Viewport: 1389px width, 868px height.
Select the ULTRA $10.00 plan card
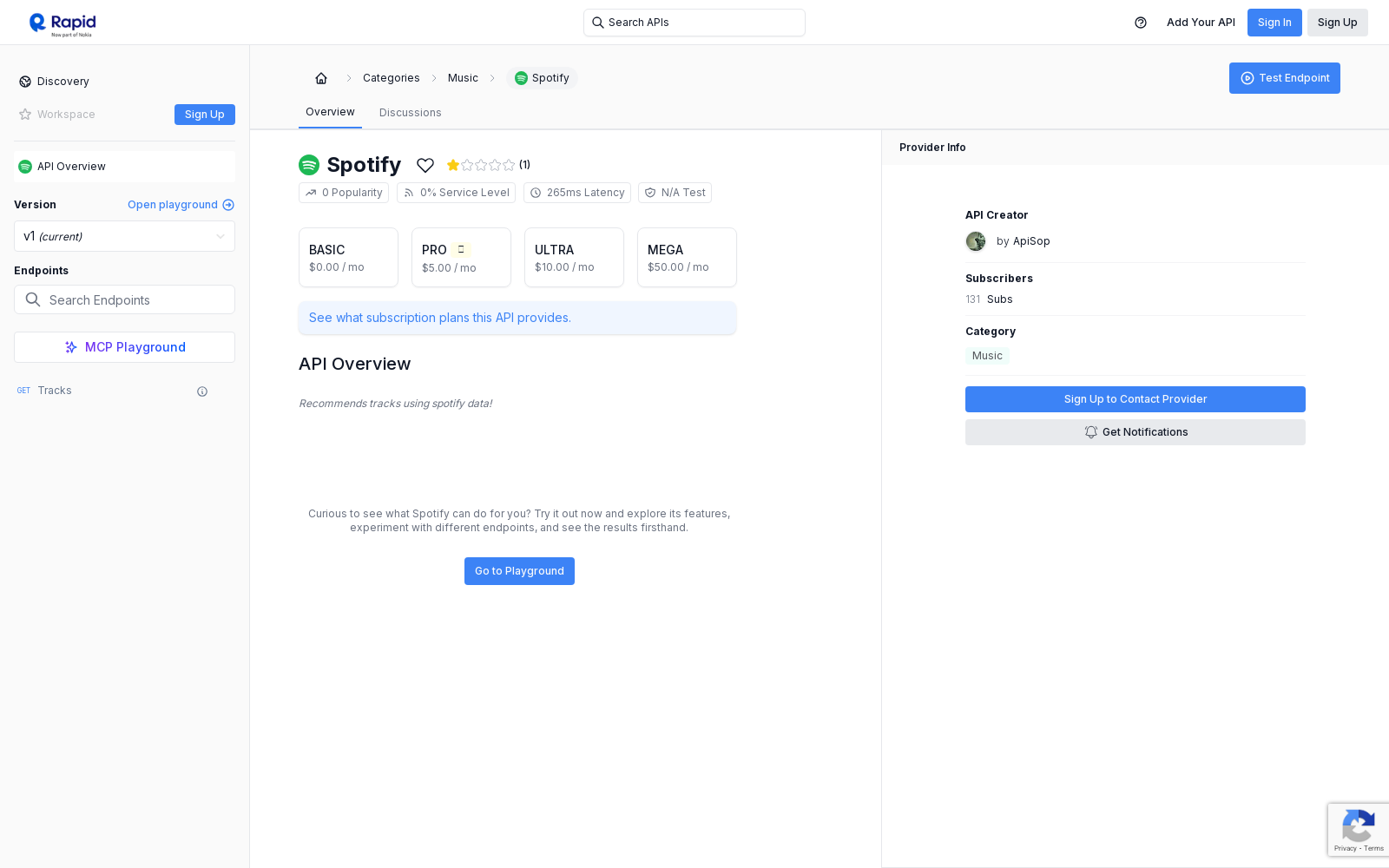point(574,257)
